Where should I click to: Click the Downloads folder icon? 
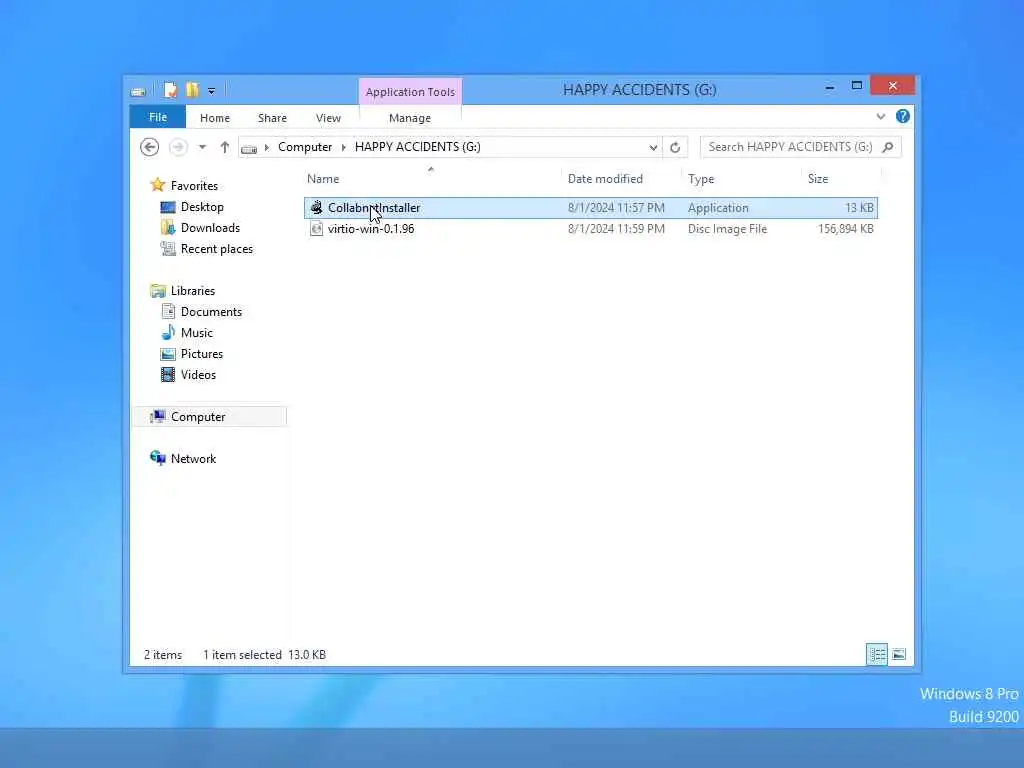(168, 227)
